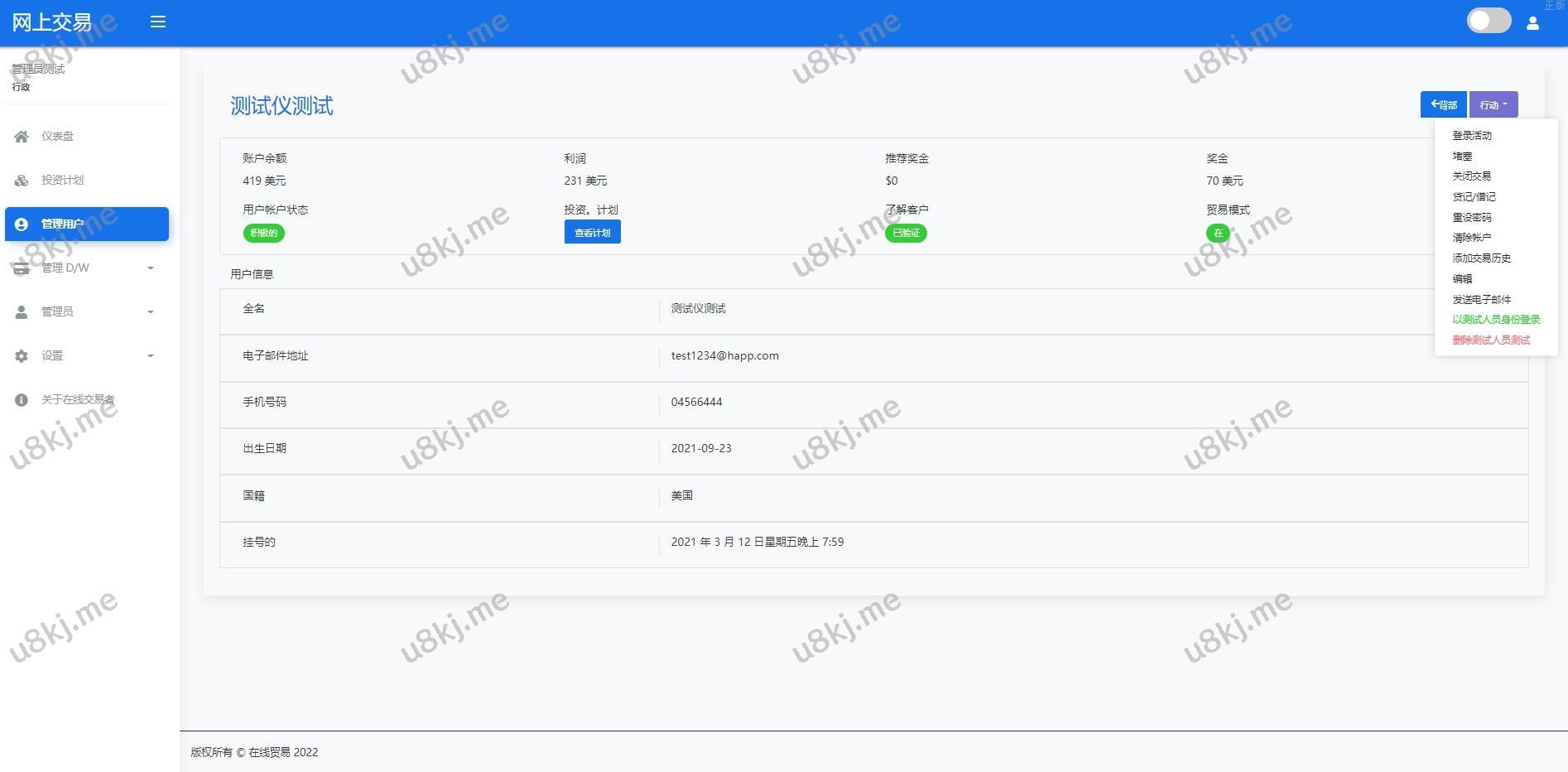Click the info icon beside 关于在线交易者
This screenshot has height=772, width=1568.
pyautogui.click(x=22, y=400)
